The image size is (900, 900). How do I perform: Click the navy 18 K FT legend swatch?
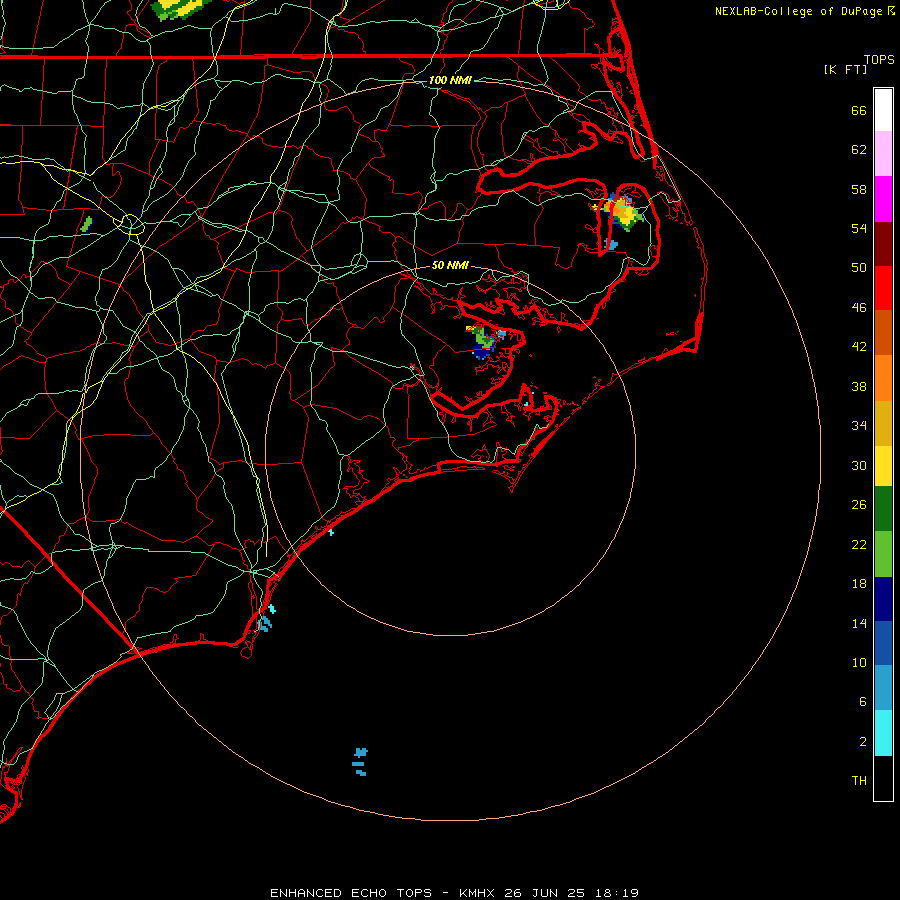coord(883,599)
